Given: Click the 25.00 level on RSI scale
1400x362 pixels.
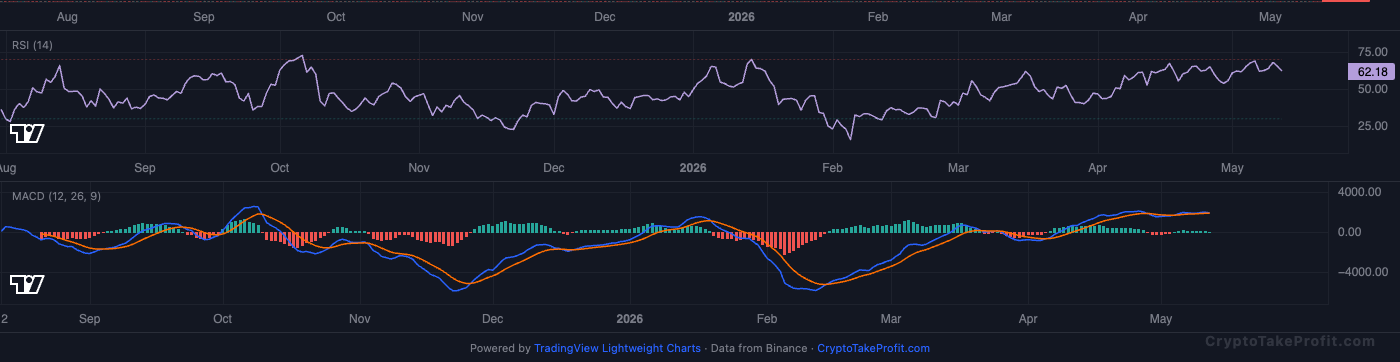Looking at the screenshot, I should tap(1372, 126).
